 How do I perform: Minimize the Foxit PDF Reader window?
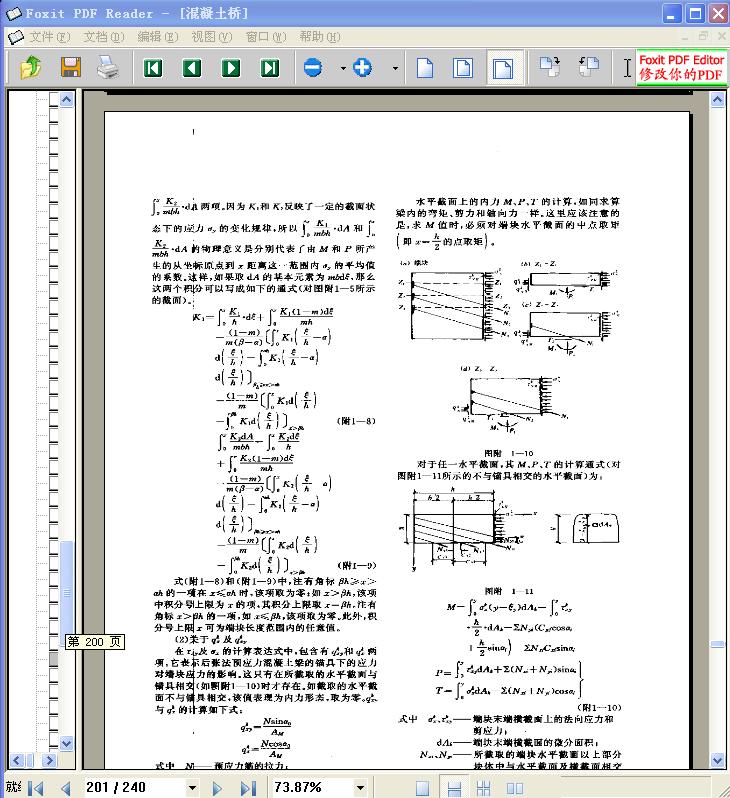click(672, 13)
